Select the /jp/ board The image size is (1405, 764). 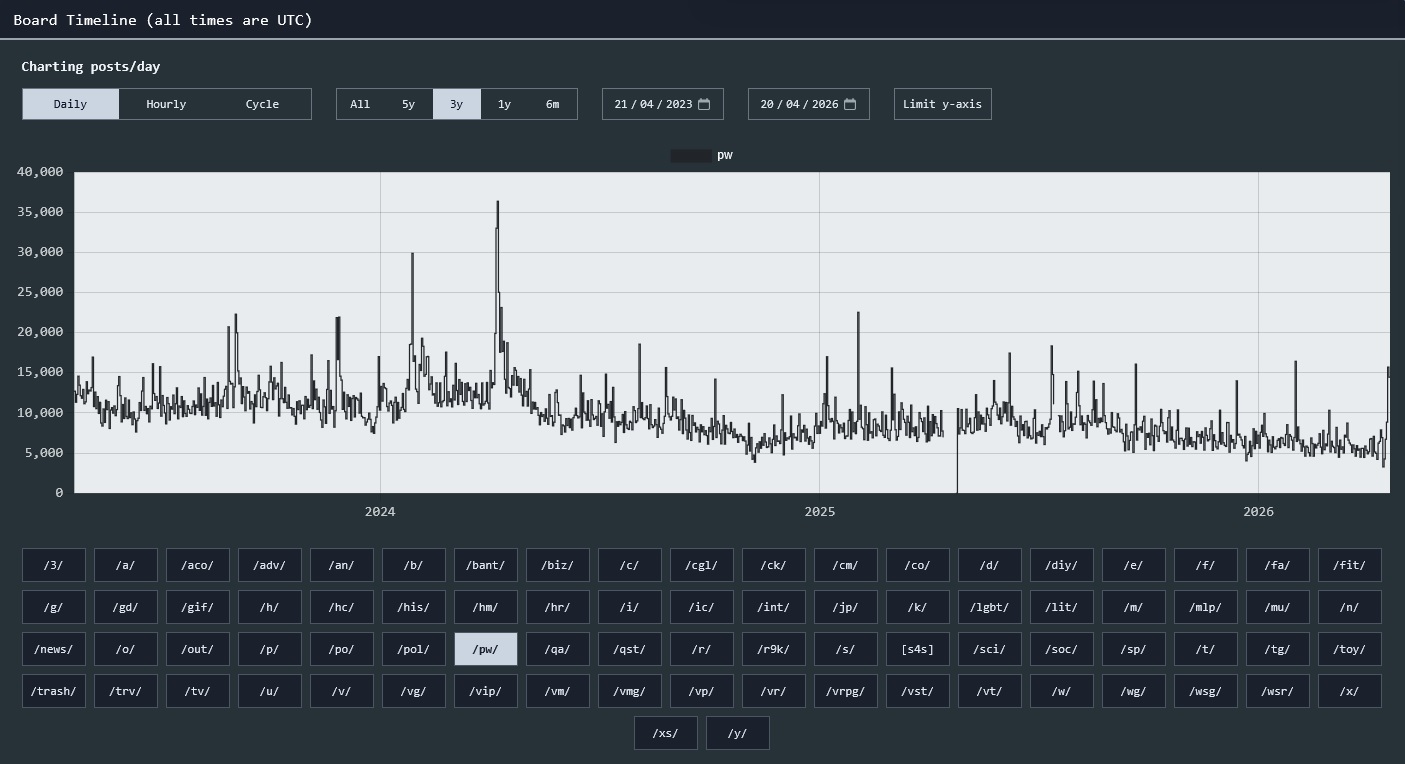(x=846, y=607)
